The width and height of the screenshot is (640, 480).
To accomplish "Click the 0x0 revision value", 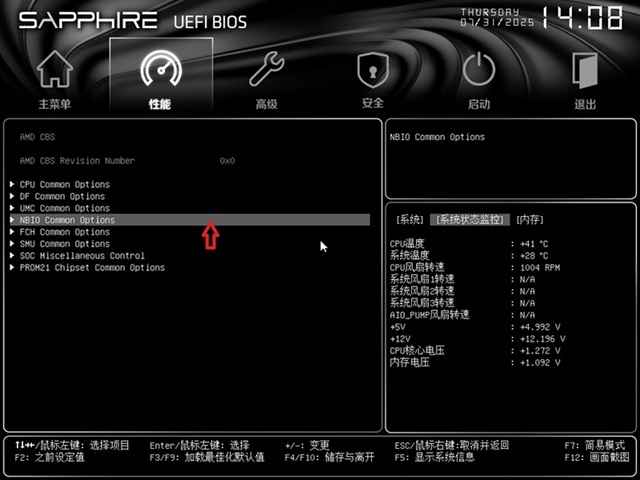I will [x=227, y=160].
